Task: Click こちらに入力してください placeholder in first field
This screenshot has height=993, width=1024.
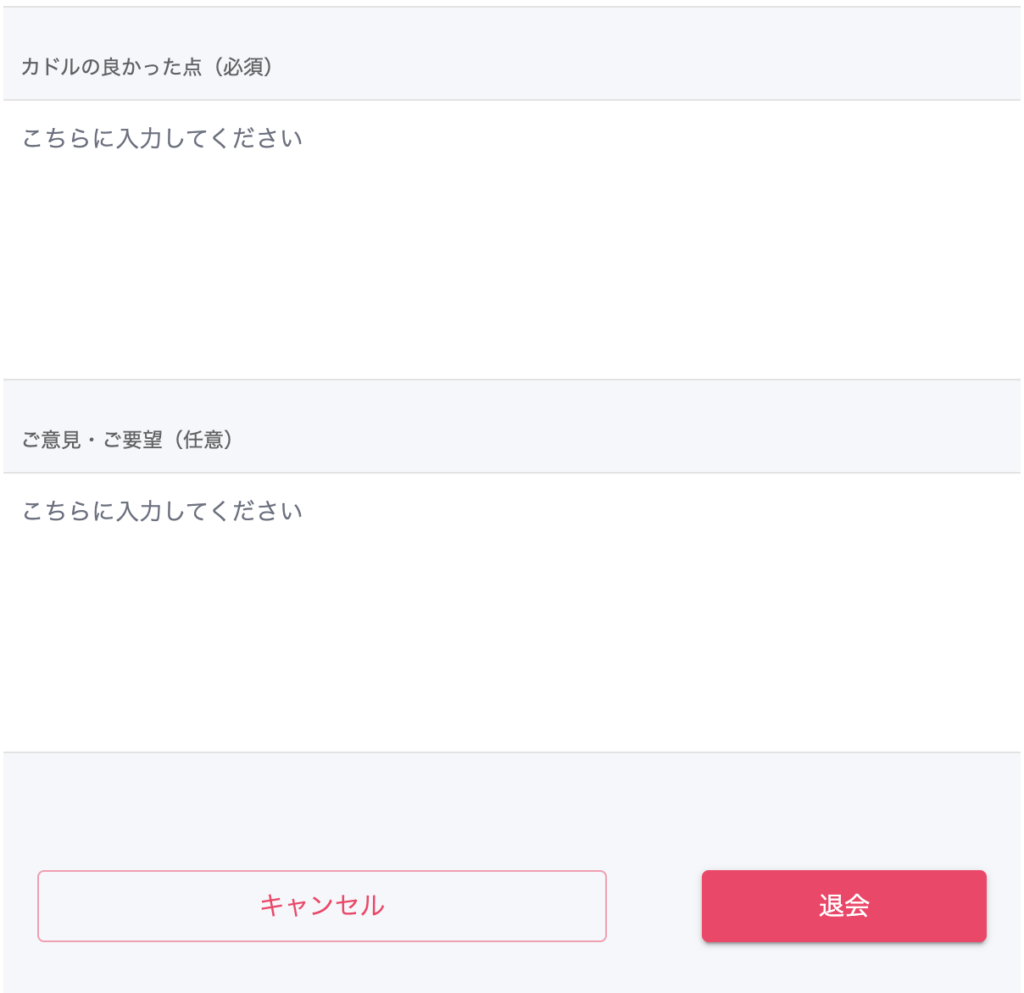Action: [162, 138]
